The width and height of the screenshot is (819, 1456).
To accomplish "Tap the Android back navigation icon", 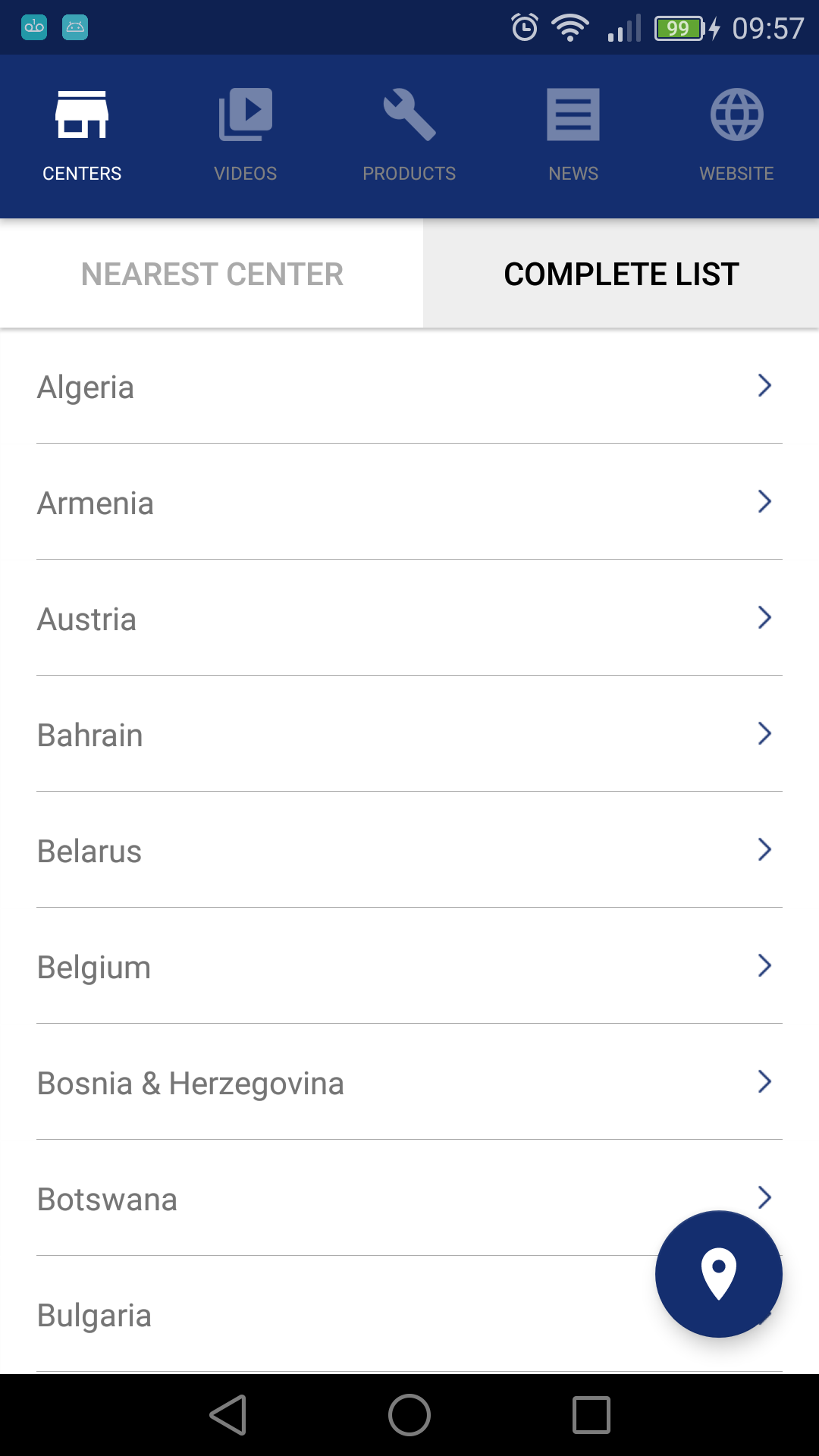I will (x=228, y=1415).
